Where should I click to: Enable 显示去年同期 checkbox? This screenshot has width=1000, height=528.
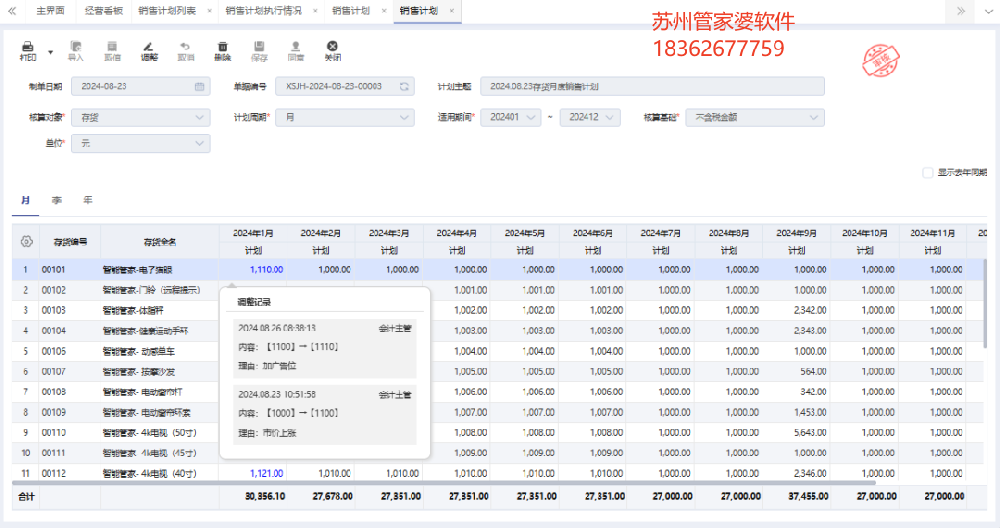tap(928, 173)
